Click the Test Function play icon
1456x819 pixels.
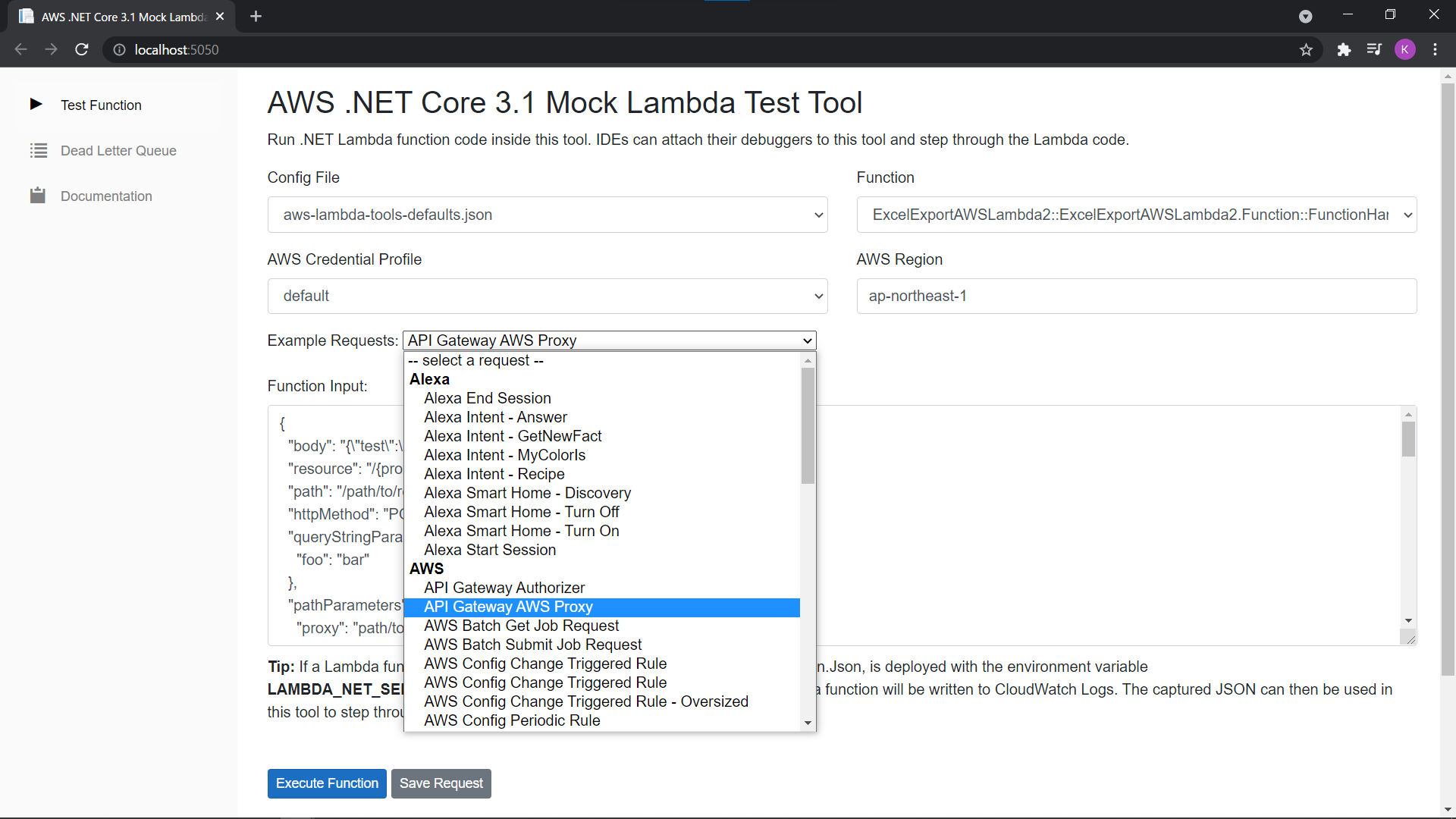pyautogui.click(x=36, y=105)
